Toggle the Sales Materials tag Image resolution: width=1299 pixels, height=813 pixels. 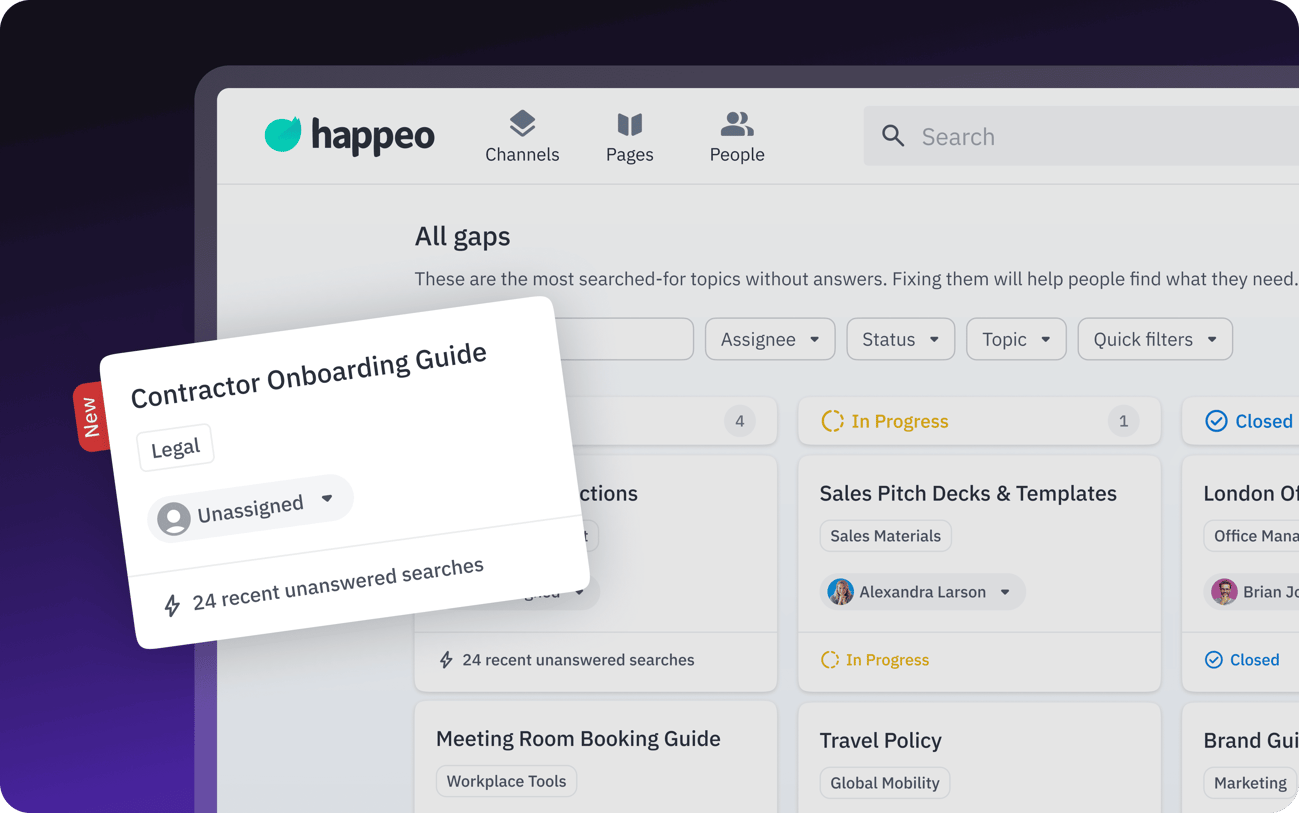pyautogui.click(x=885, y=536)
